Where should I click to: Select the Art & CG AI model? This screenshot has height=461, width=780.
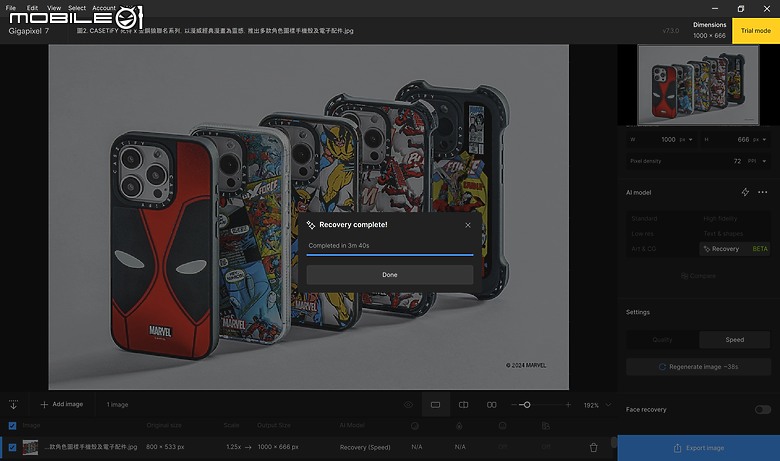pyautogui.click(x=644, y=249)
